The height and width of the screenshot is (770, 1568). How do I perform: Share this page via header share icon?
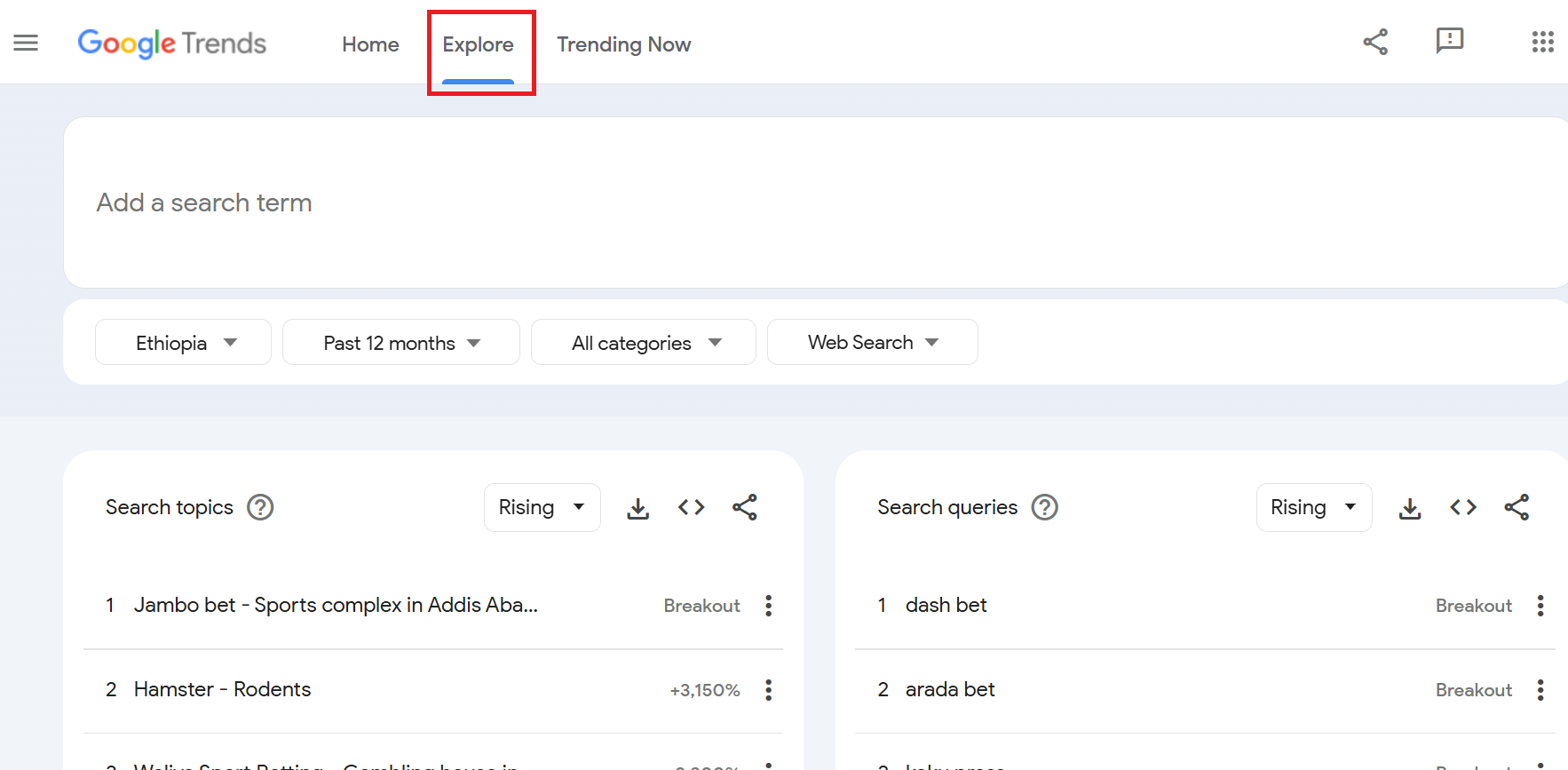click(1375, 42)
